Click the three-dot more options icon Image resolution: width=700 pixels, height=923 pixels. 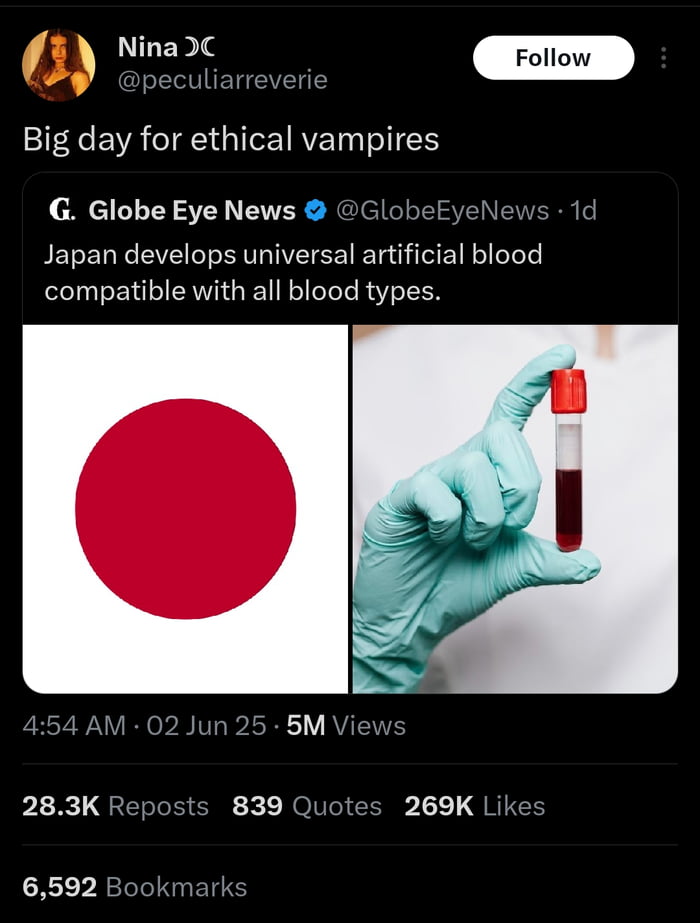pos(665,57)
